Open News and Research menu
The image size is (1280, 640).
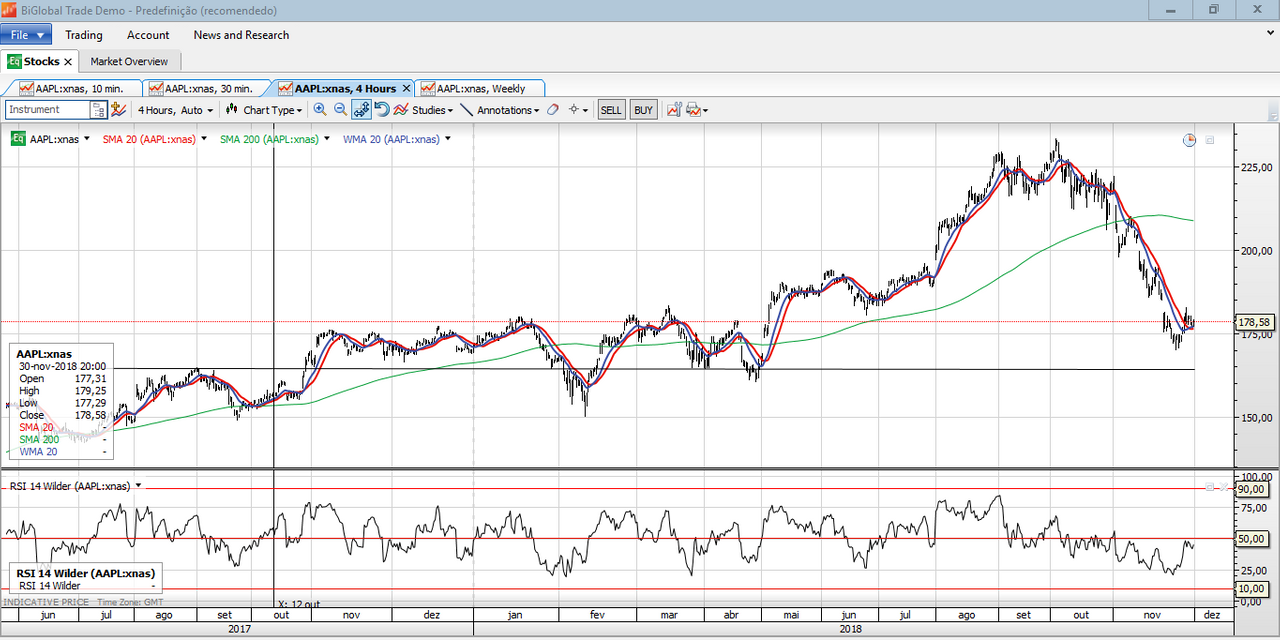[x=241, y=35]
